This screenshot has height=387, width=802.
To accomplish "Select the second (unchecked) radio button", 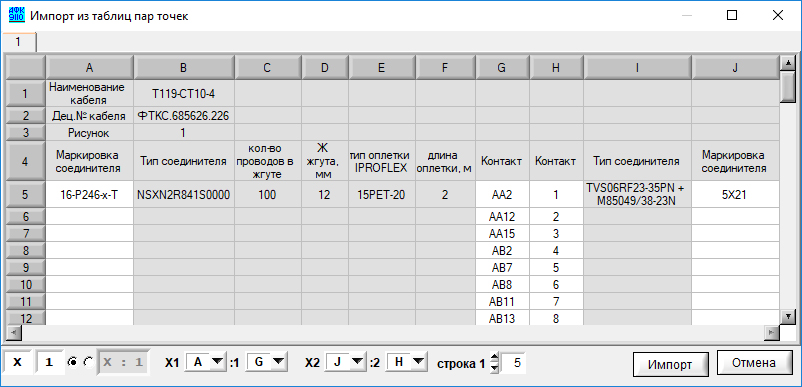I will coord(88,362).
